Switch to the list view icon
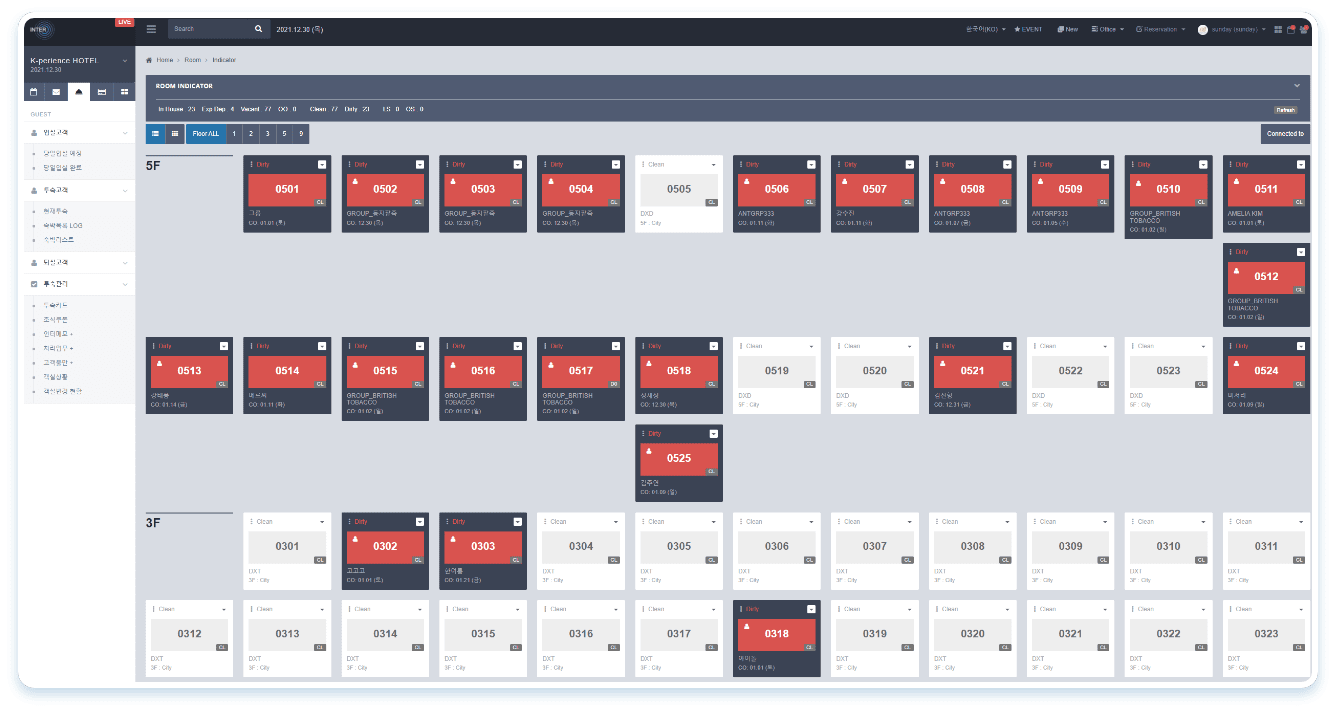This screenshot has height=712, width=1336. pos(156,133)
